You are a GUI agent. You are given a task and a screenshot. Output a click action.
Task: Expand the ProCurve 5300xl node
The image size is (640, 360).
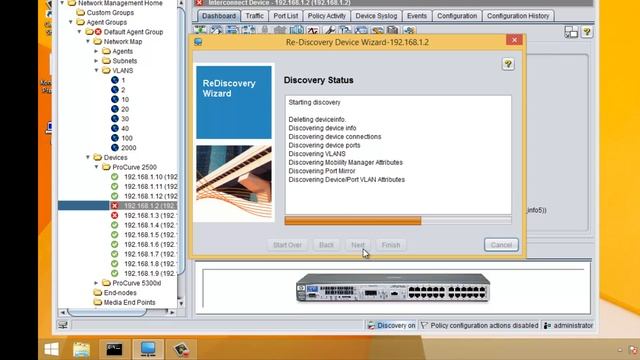(x=97, y=283)
